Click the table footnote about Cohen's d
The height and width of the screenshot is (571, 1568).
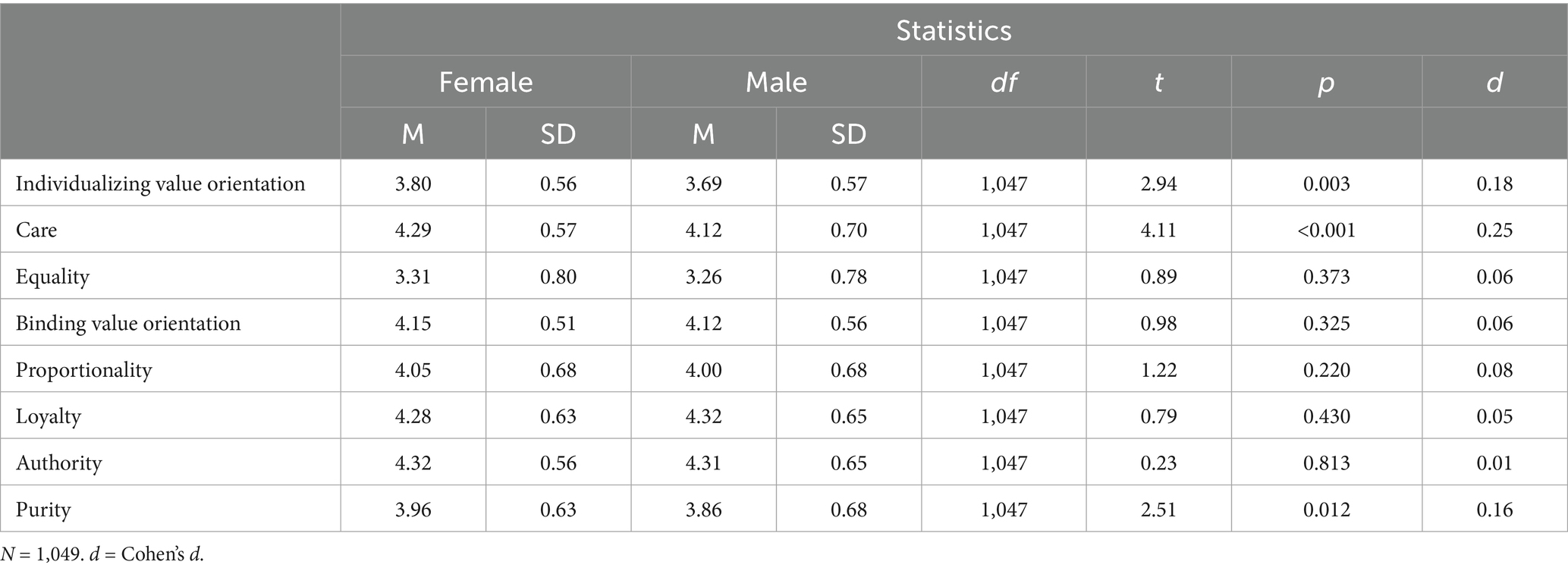pyautogui.click(x=102, y=554)
